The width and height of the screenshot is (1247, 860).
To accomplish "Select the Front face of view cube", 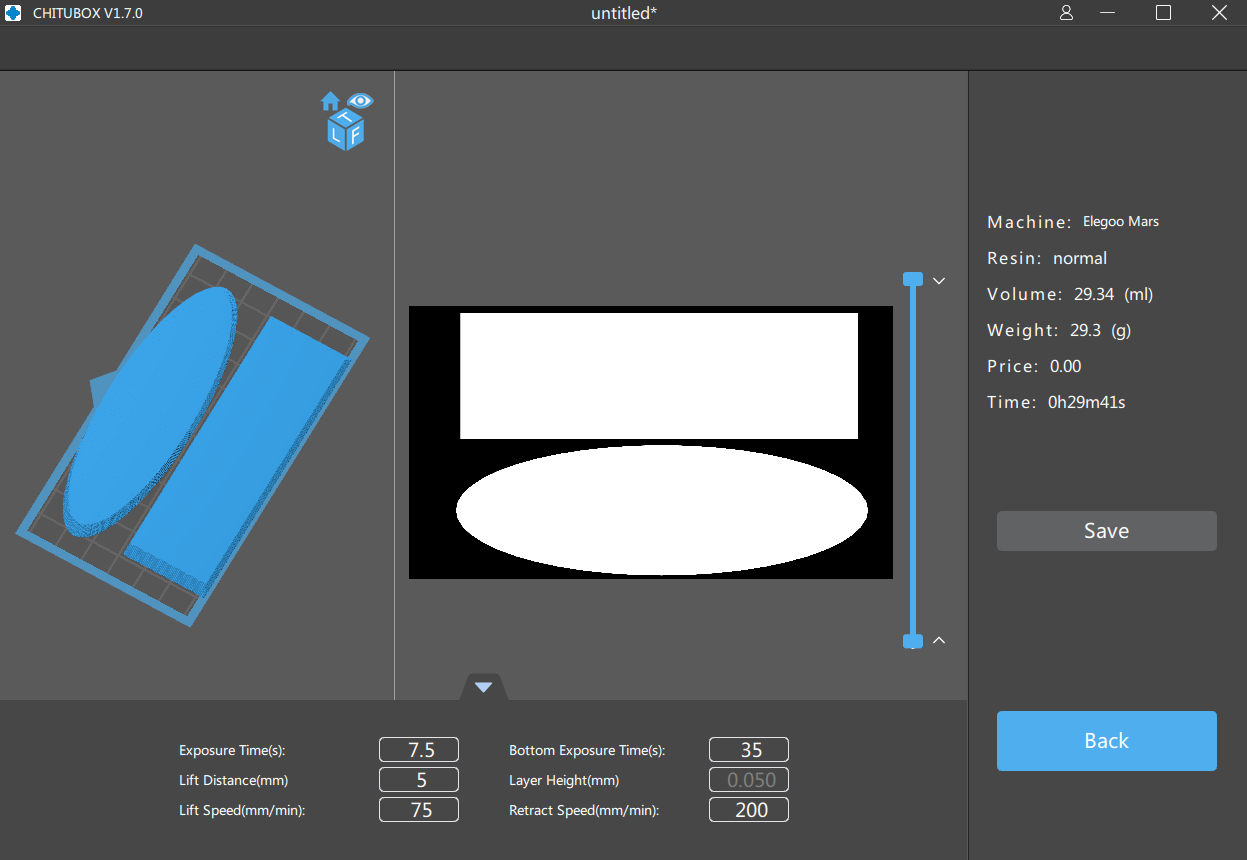I will [354, 136].
